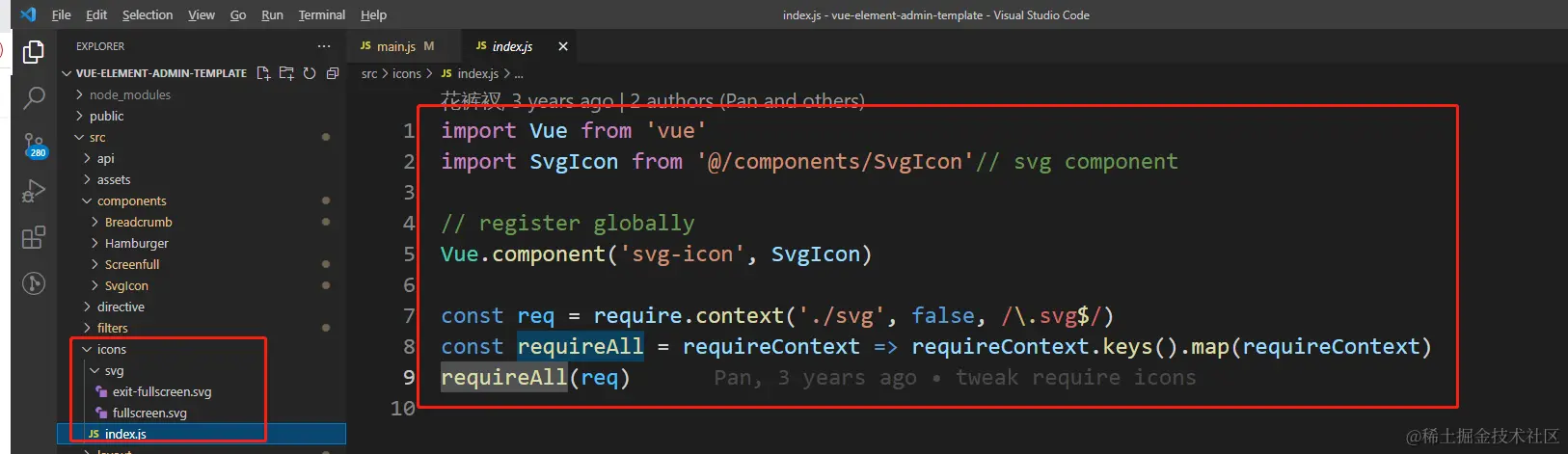Click on the '// register globally' comment
The image size is (1568, 454).
568,223
